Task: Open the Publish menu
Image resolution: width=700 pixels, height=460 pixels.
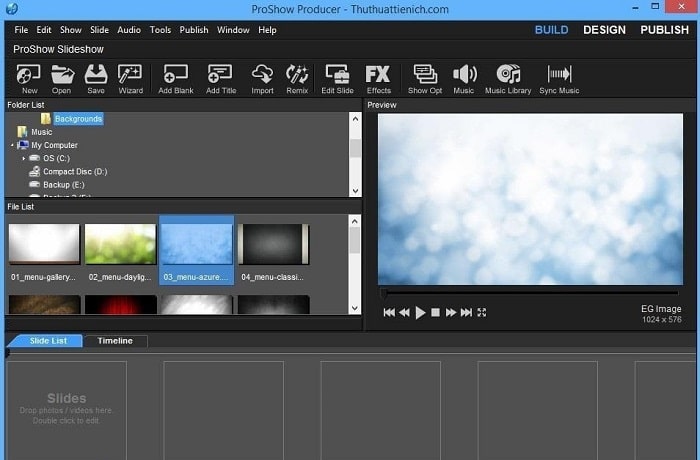Action: tap(194, 30)
